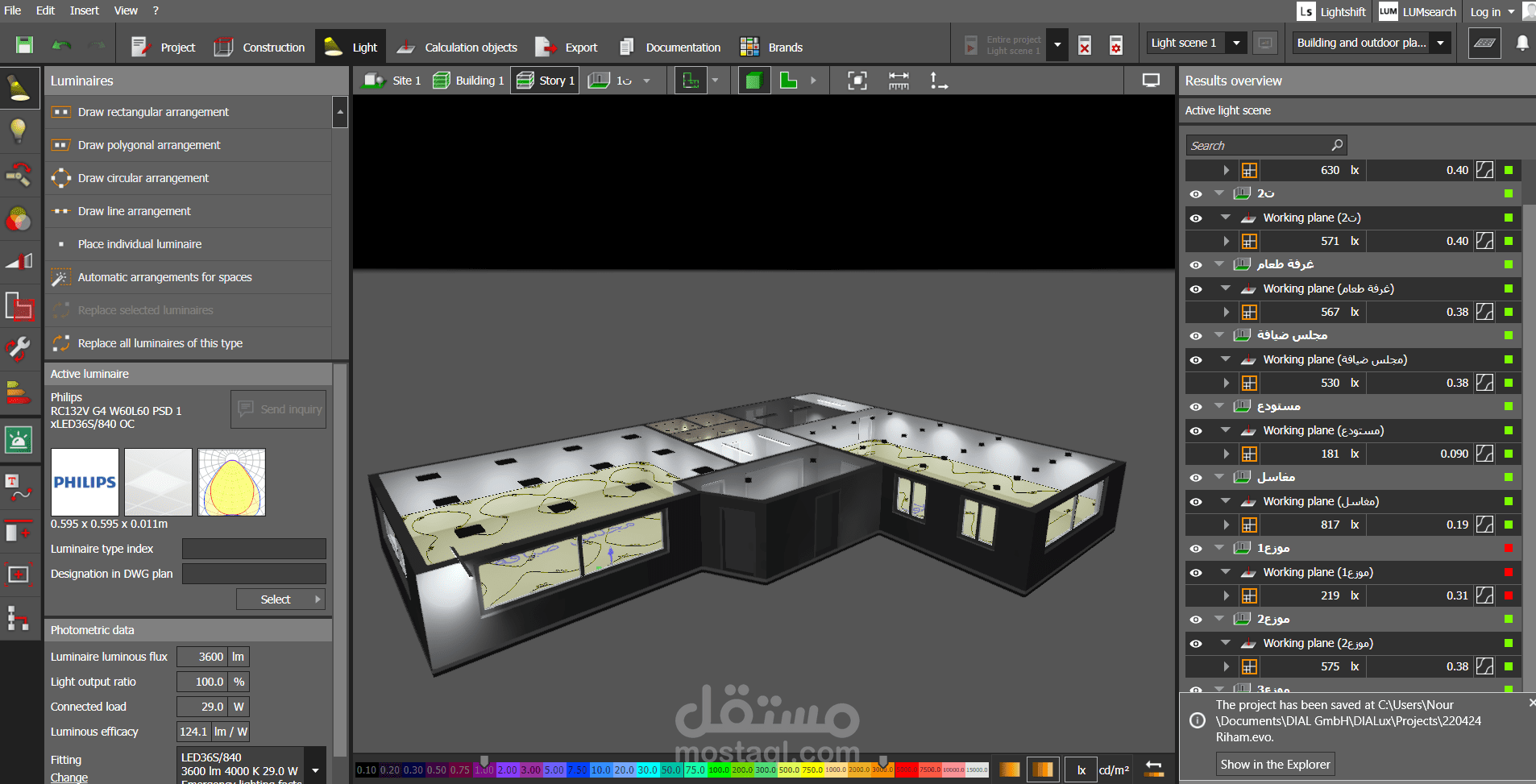
Task: Toggle visibility of room موزع1
Action: (x=1196, y=549)
